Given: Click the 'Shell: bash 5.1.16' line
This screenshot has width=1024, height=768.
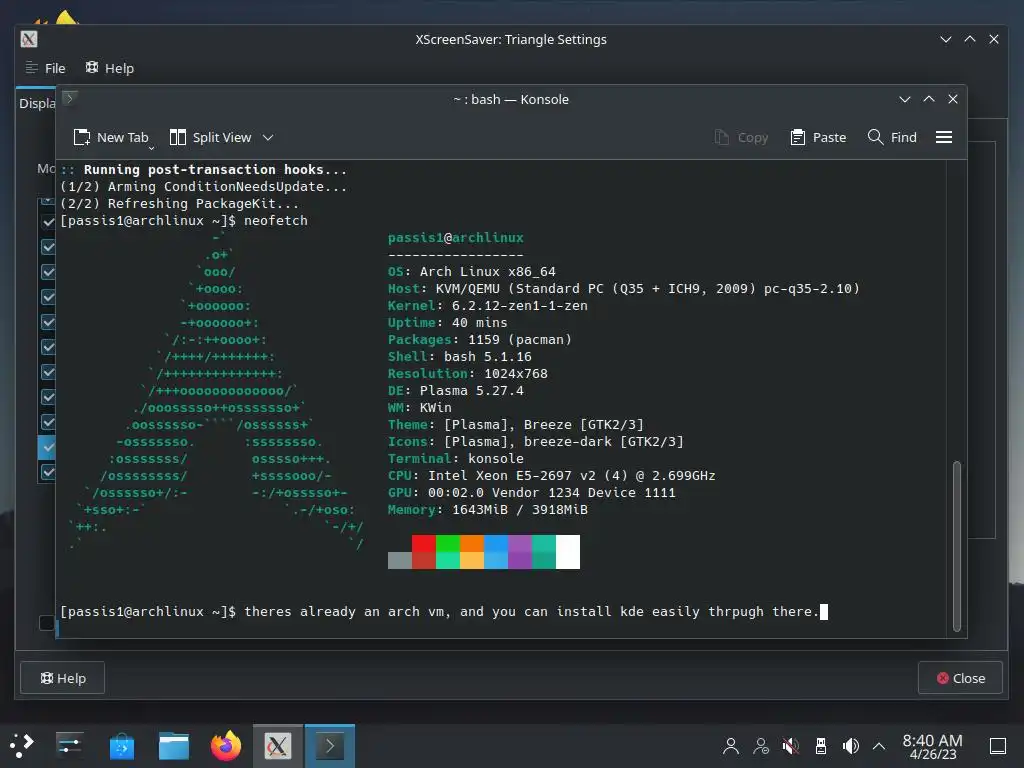Looking at the screenshot, I should coord(460,357).
